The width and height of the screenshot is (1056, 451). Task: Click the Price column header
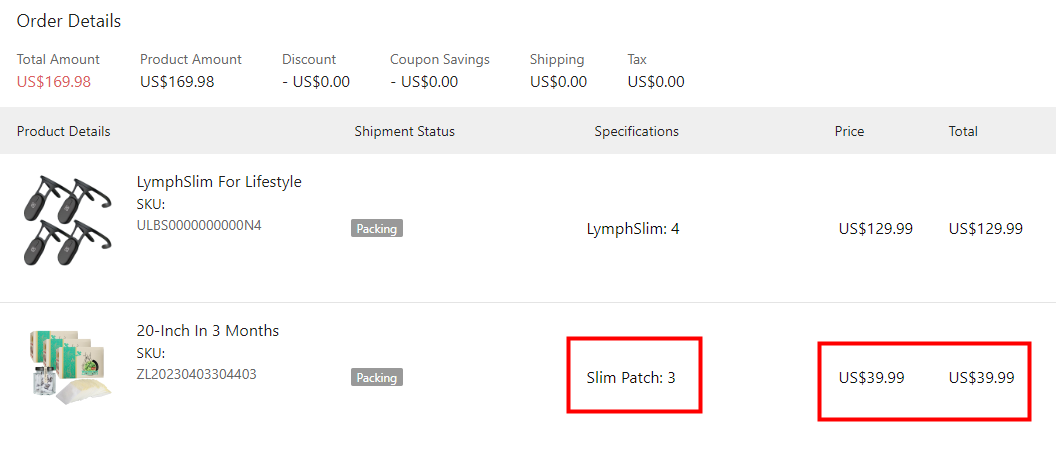pyautogui.click(x=849, y=131)
